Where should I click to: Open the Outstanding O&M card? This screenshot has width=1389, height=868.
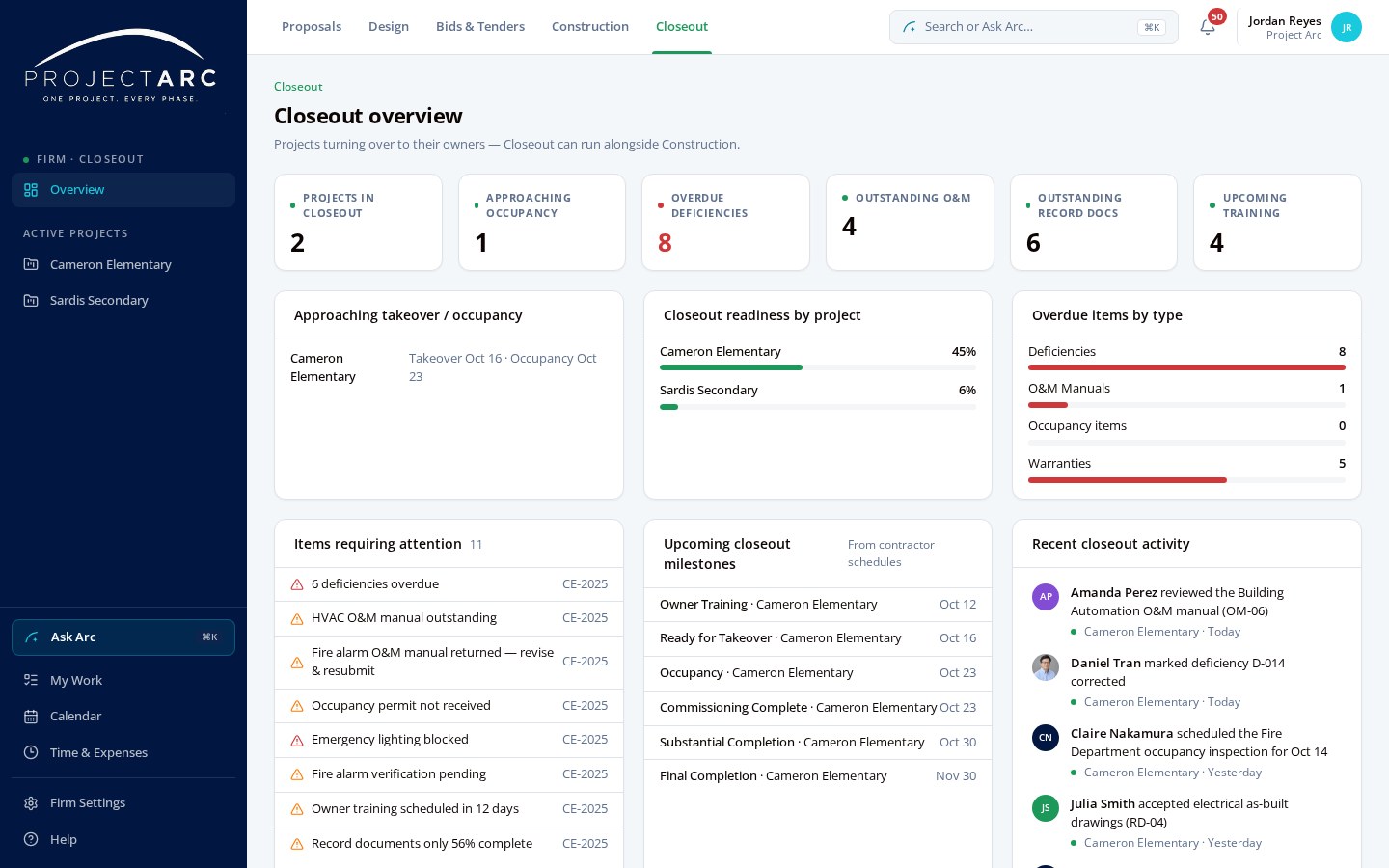tap(910, 223)
